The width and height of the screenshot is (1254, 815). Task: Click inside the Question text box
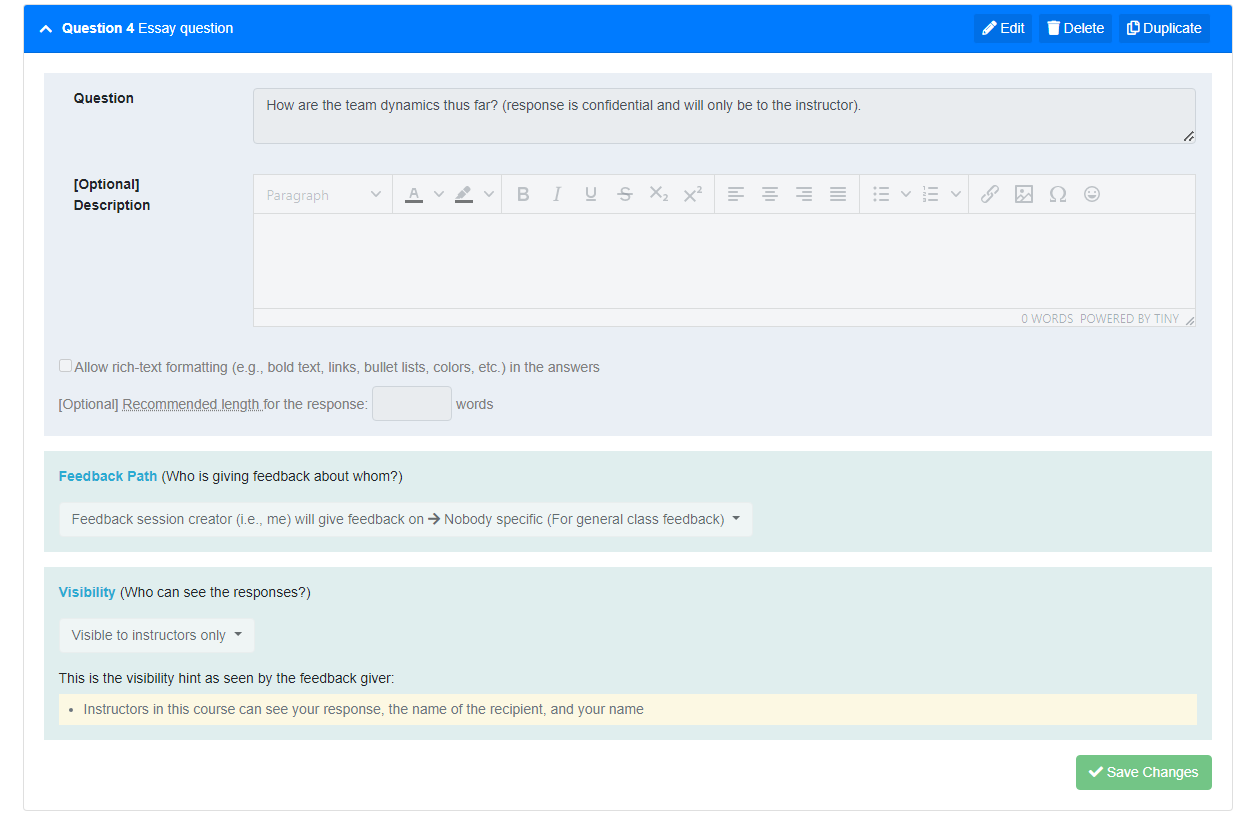click(724, 116)
